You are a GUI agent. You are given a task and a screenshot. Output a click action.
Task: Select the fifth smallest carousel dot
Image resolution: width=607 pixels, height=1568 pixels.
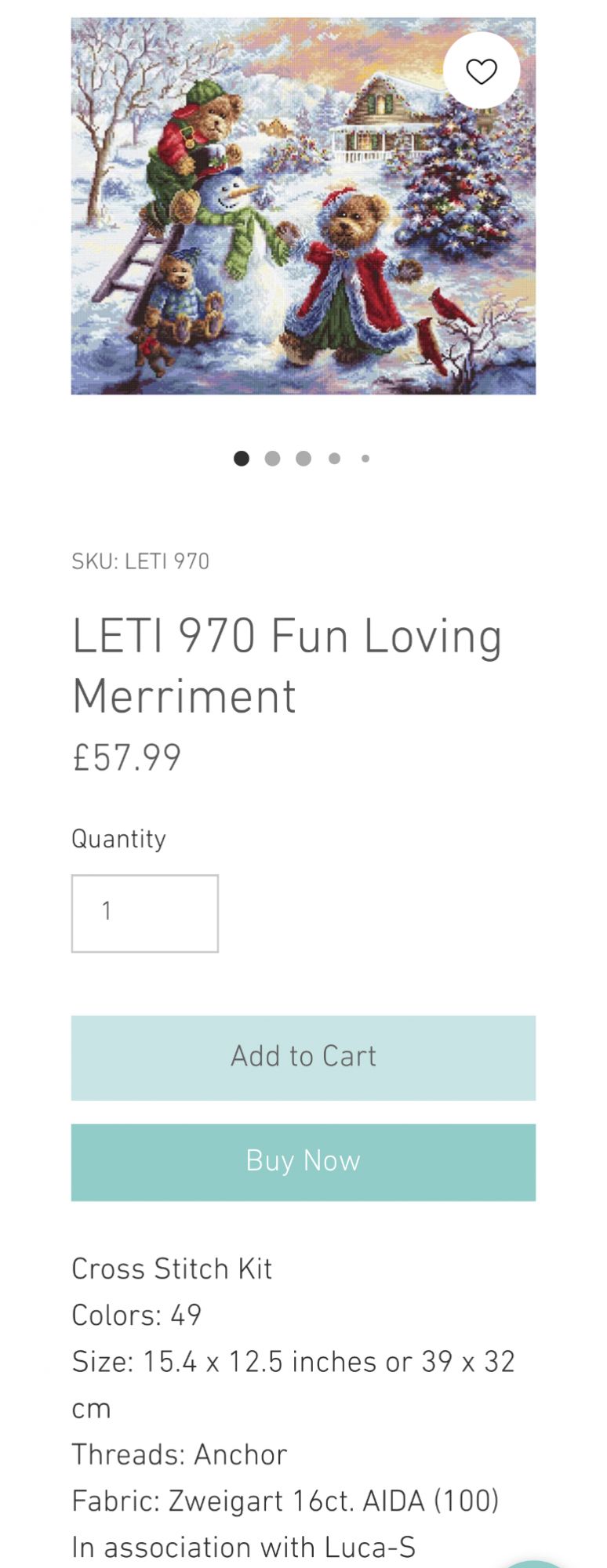365,459
